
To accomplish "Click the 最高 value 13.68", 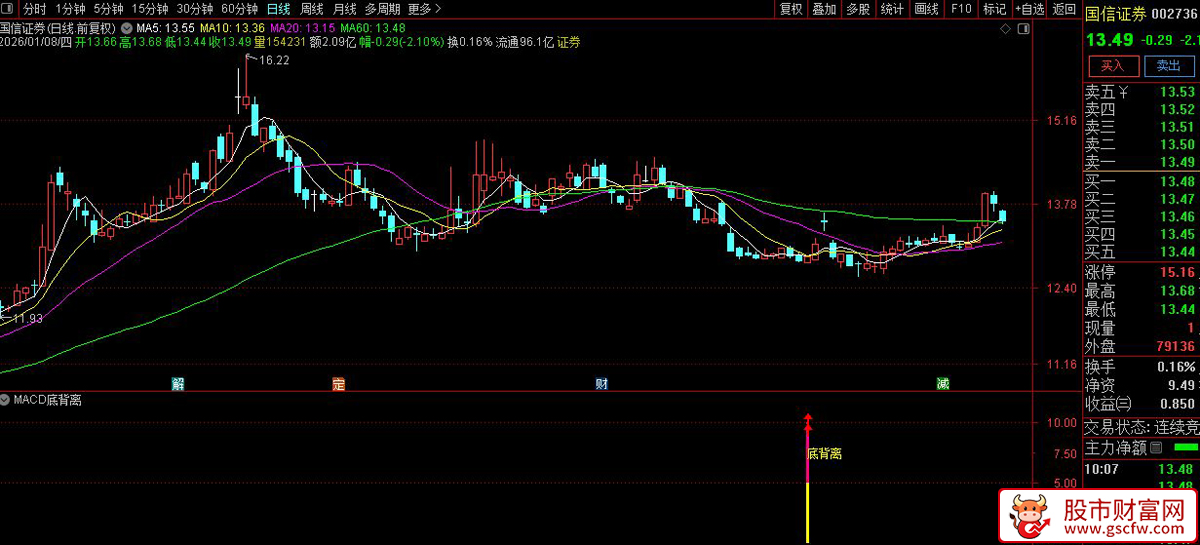I will [1176, 291].
